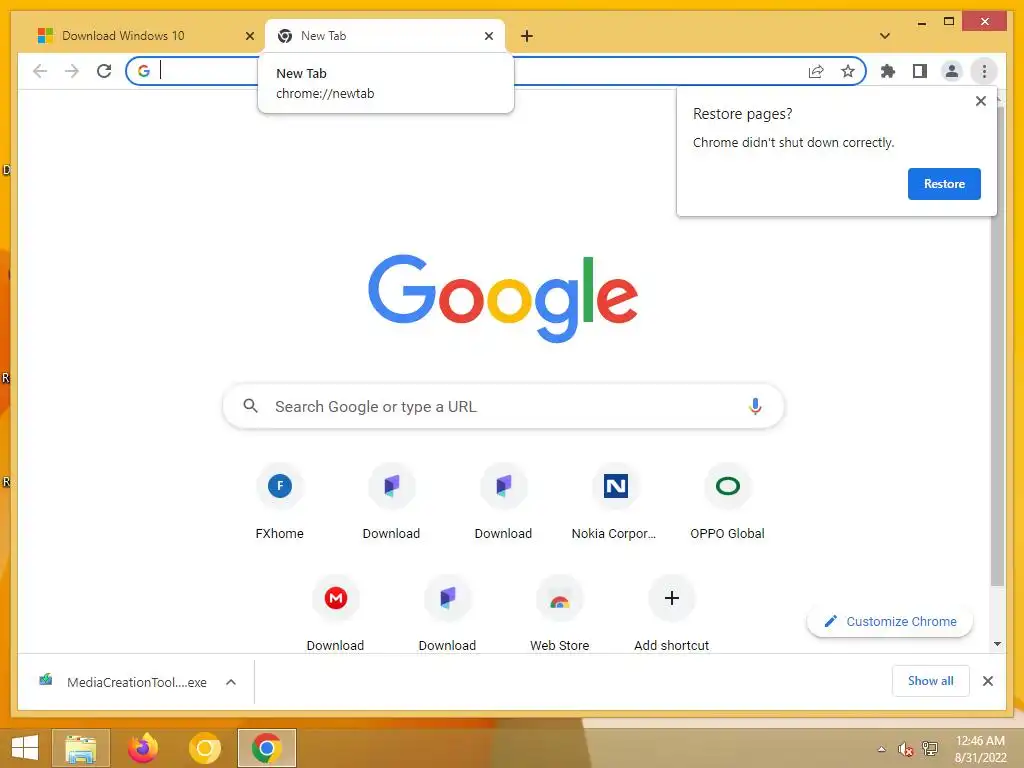Open the FXhome shortcut
The image size is (1024, 768).
pyautogui.click(x=280, y=502)
